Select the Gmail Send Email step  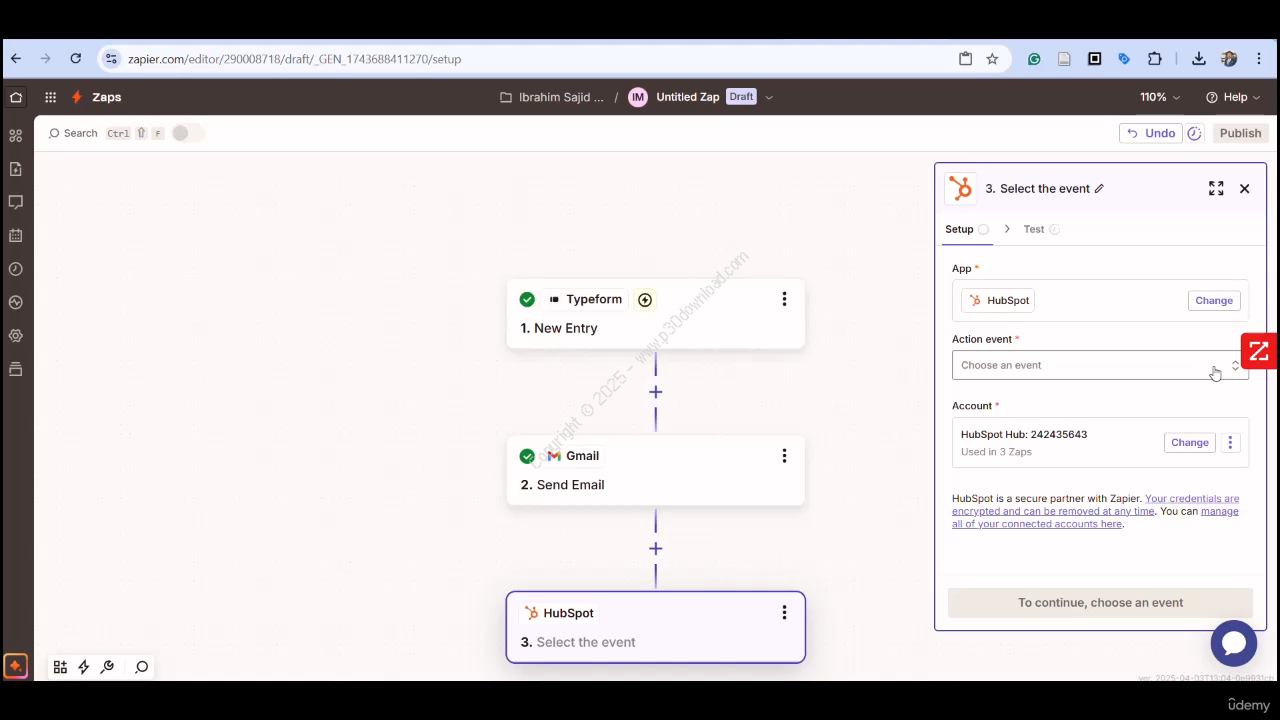pyautogui.click(x=656, y=471)
